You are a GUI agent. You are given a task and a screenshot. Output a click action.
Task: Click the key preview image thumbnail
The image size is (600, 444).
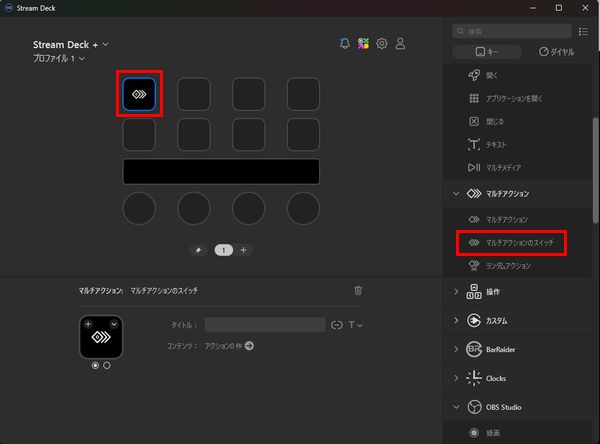pyautogui.click(x=101, y=337)
